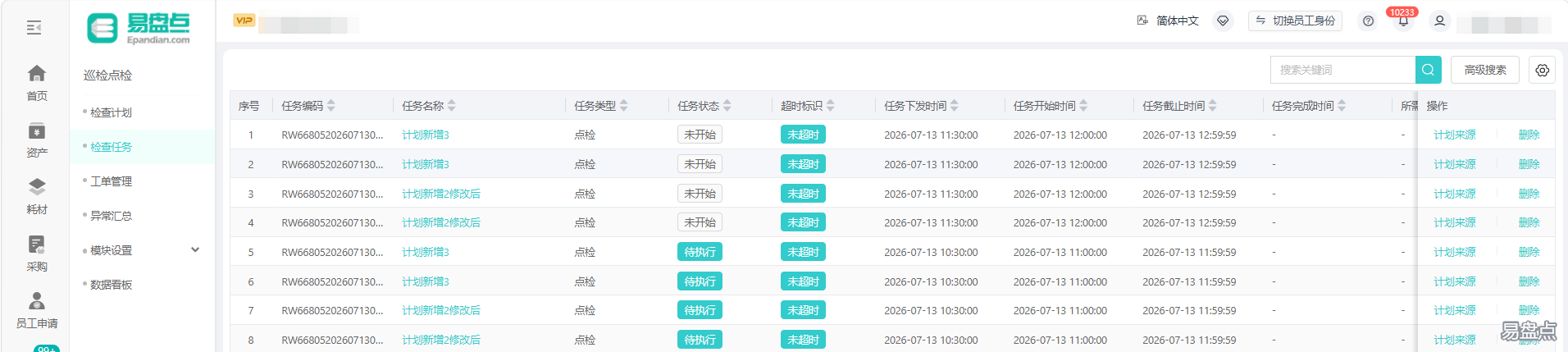Click 巡检点检 sidebar heading

[x=107, y=75]
